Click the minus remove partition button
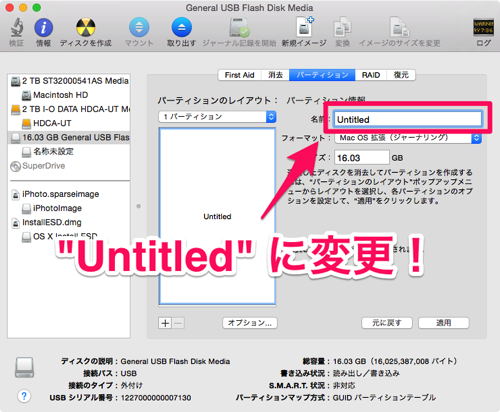The image size is (500, 412). (x=178, y=323)
